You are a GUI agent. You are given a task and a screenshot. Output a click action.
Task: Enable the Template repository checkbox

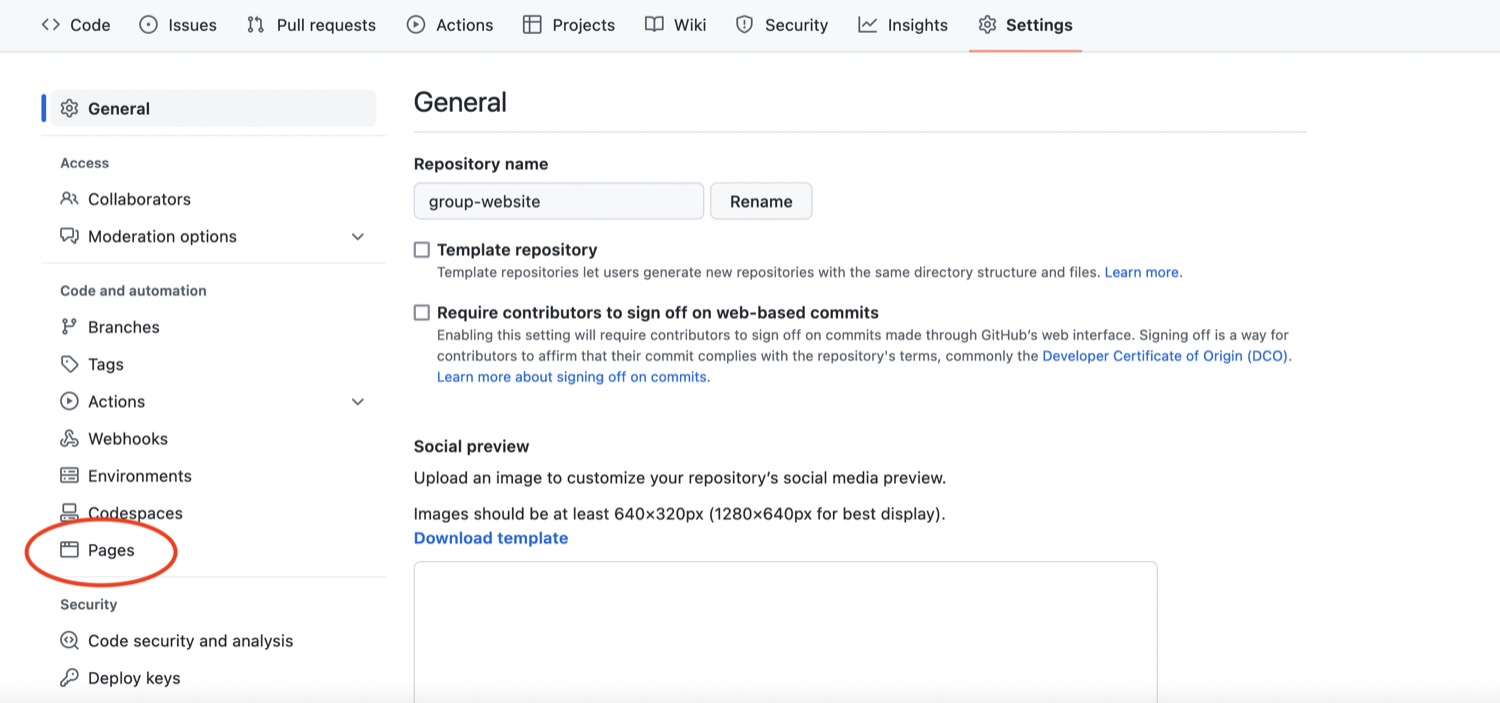point(422,250)
